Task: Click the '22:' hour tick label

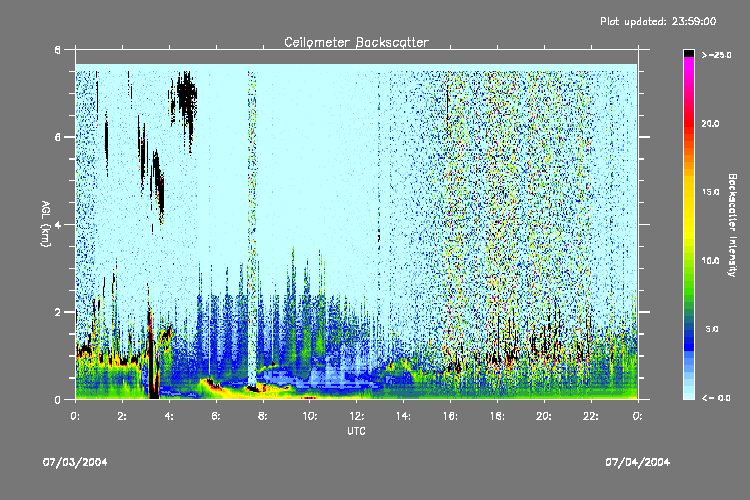Action: coord(591,416)
